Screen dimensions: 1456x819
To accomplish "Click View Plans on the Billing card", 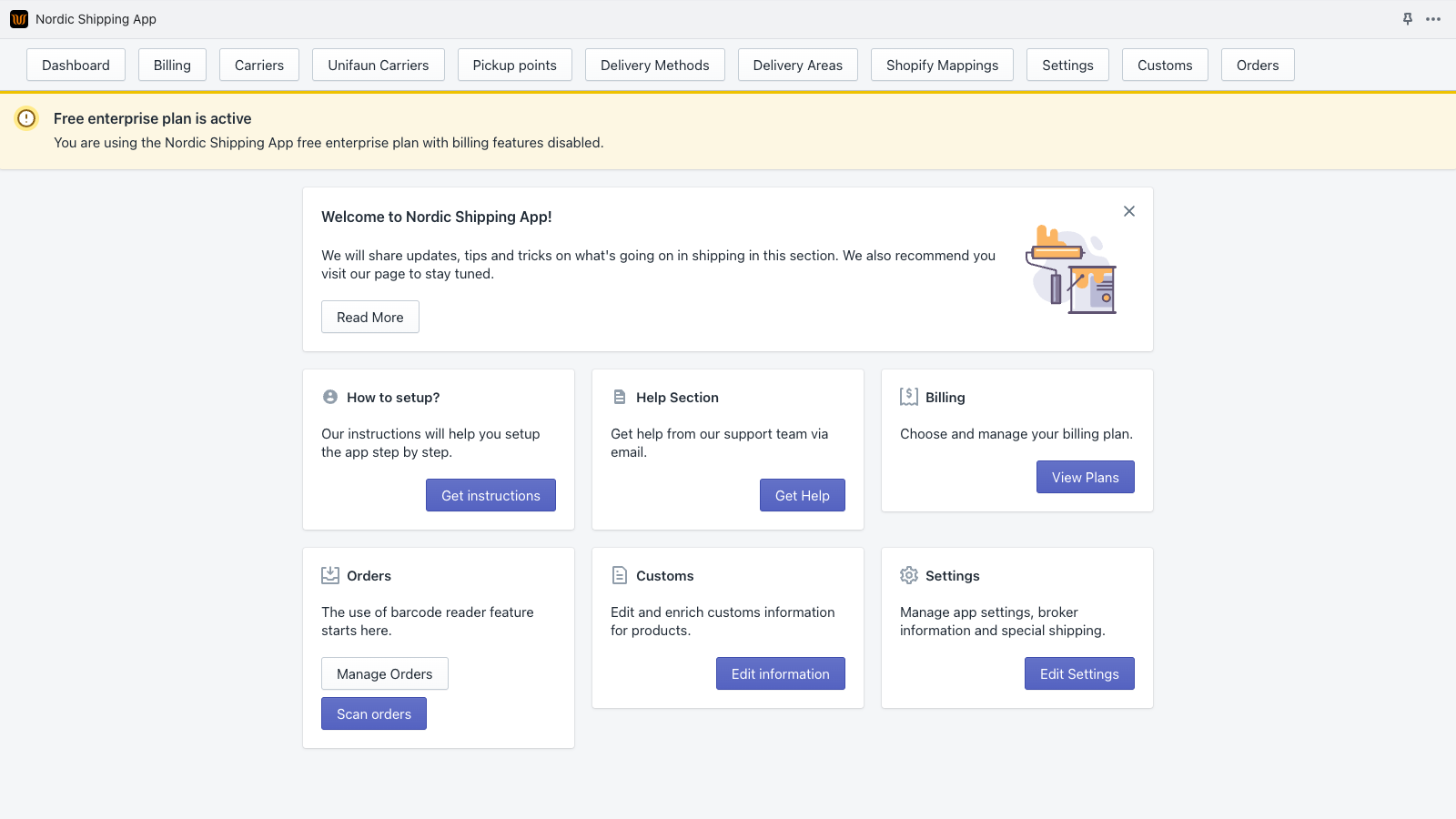I will pyautogui.click(x=1085, y=477).
